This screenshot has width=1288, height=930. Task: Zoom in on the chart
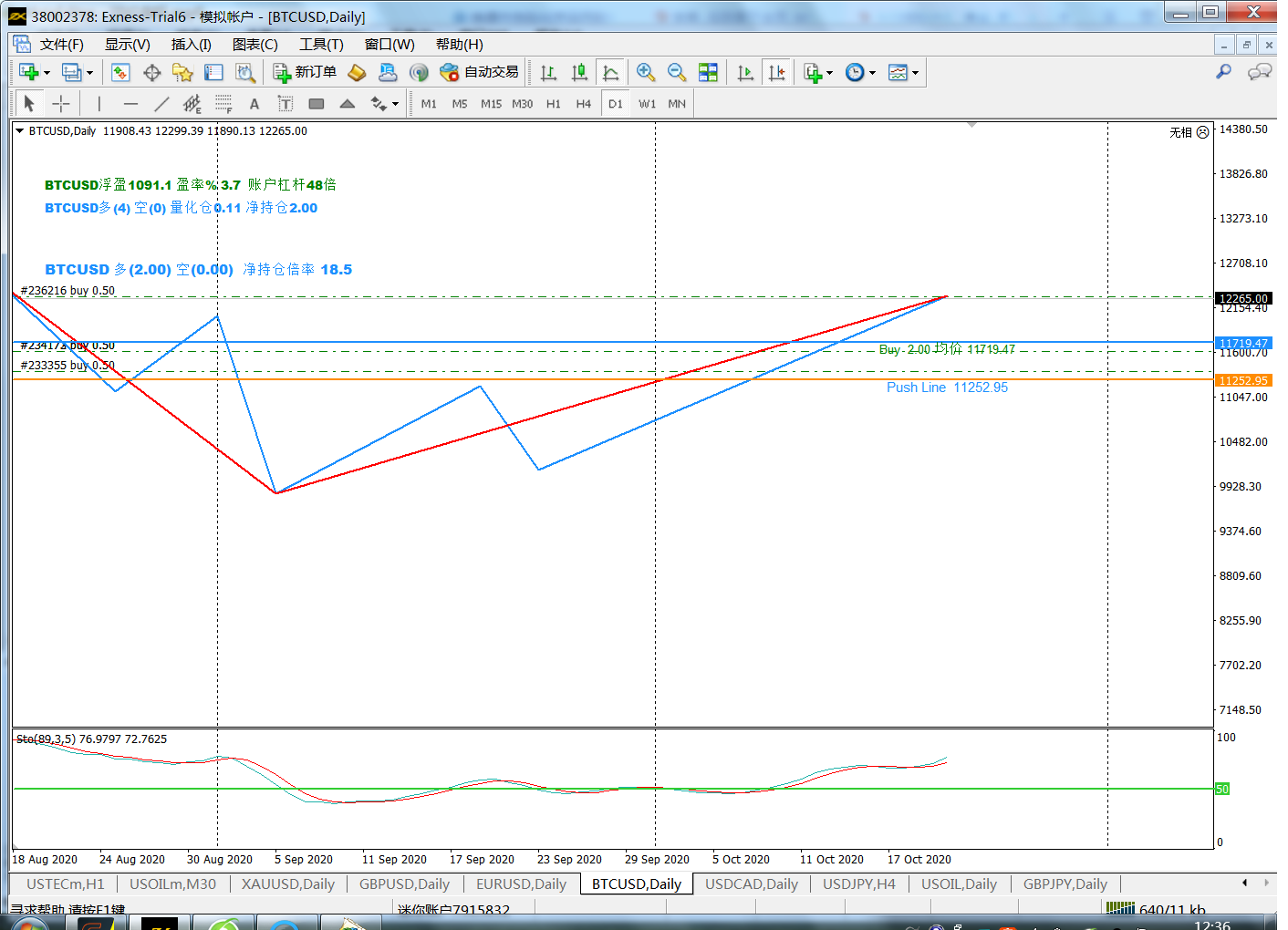(x=646, y=72)
